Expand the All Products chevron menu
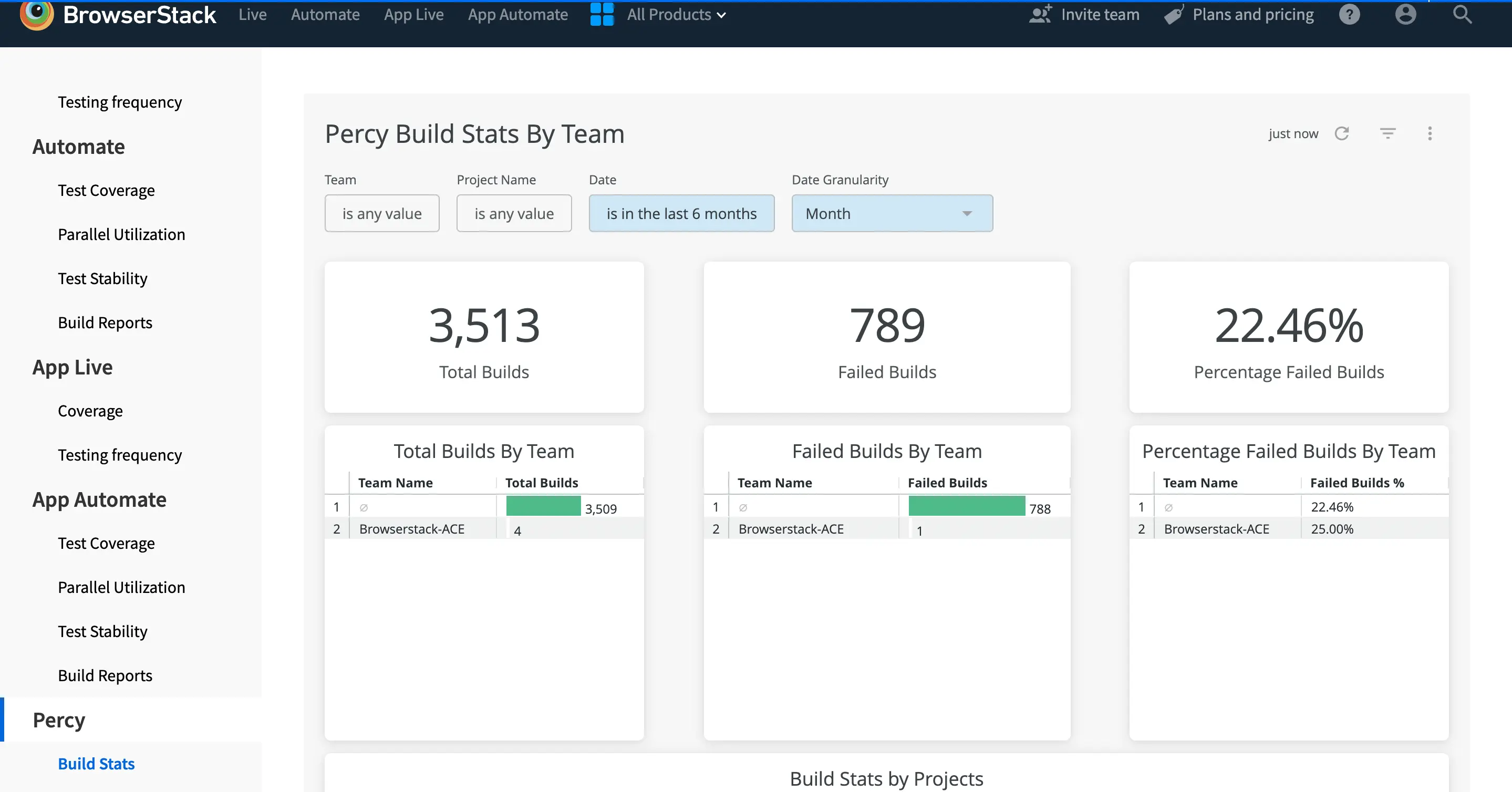This screenshot has width=1512, height=792. 722,15
